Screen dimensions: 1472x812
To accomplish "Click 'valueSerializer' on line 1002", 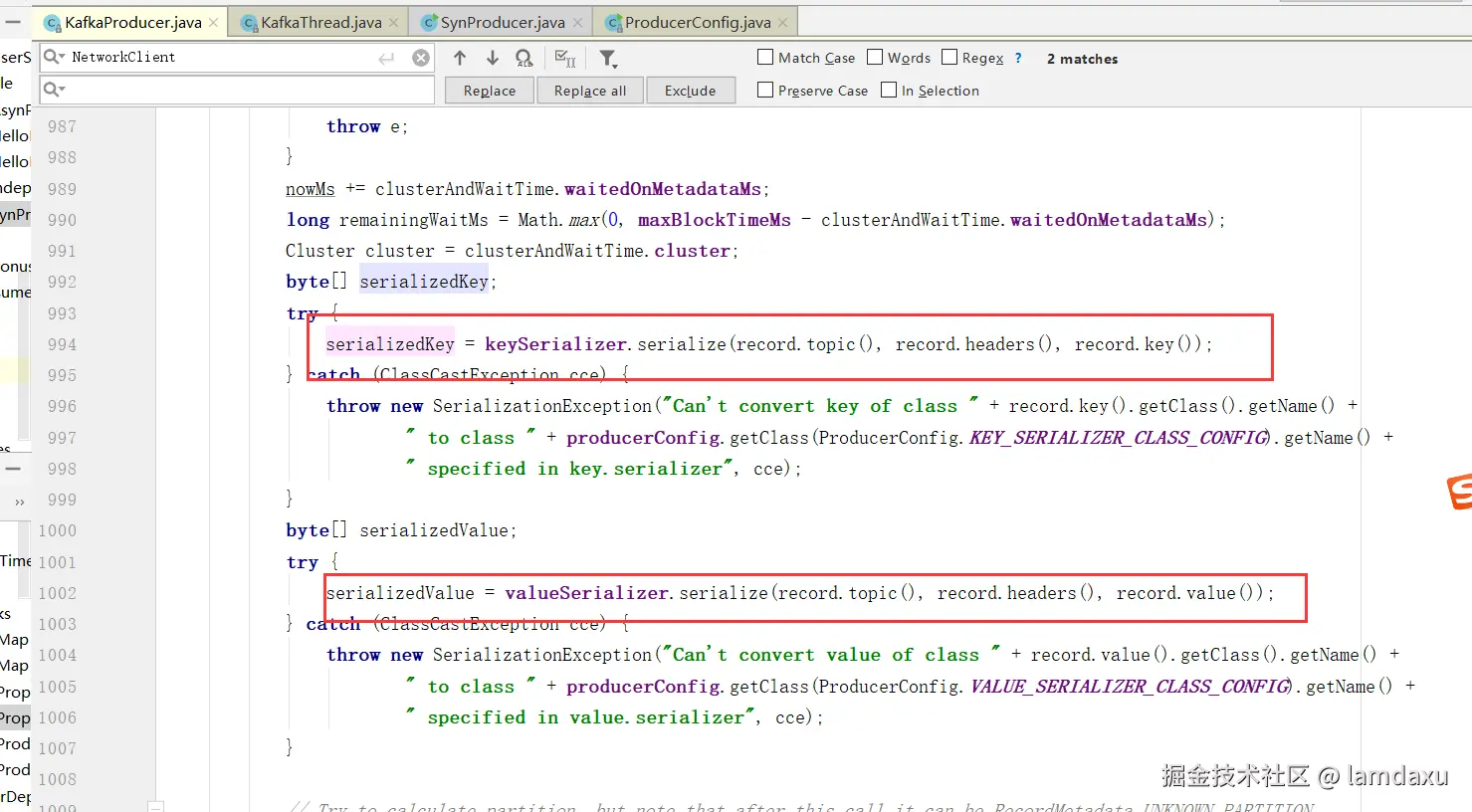I will (587, 593).
